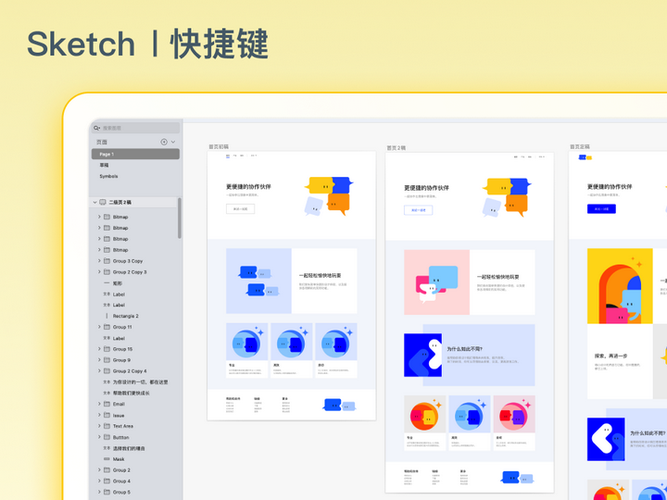667x500 pixels.
Task: Click the 为什么如此不同? heading in 首页 2稿
Action: coord(464,349)
